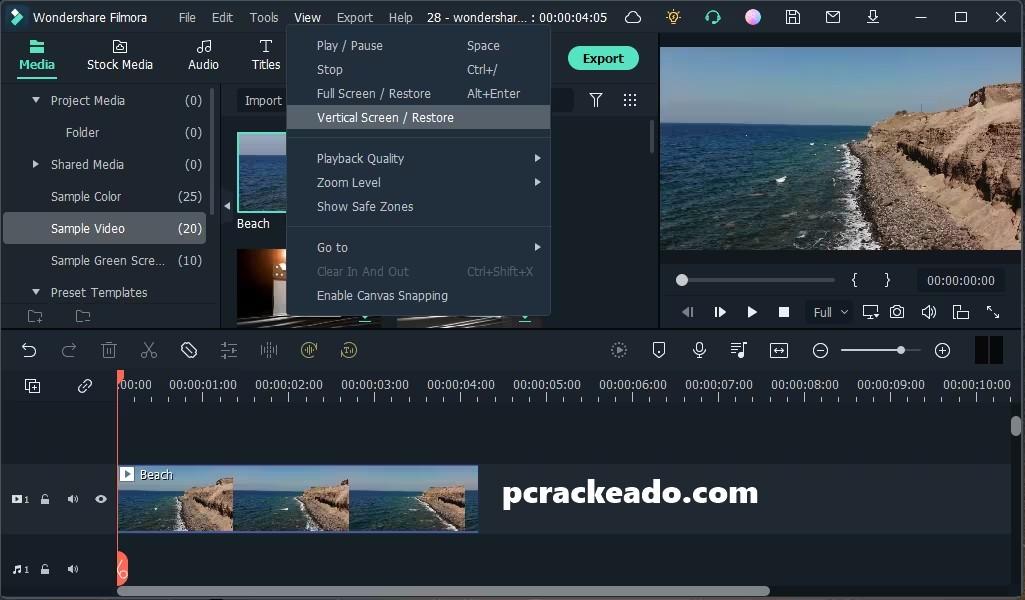This screenshot has width=1025, height=600.
Task: Click the timeline zoom slider handle
Action: pyautogui.click(x=901, y=350)
